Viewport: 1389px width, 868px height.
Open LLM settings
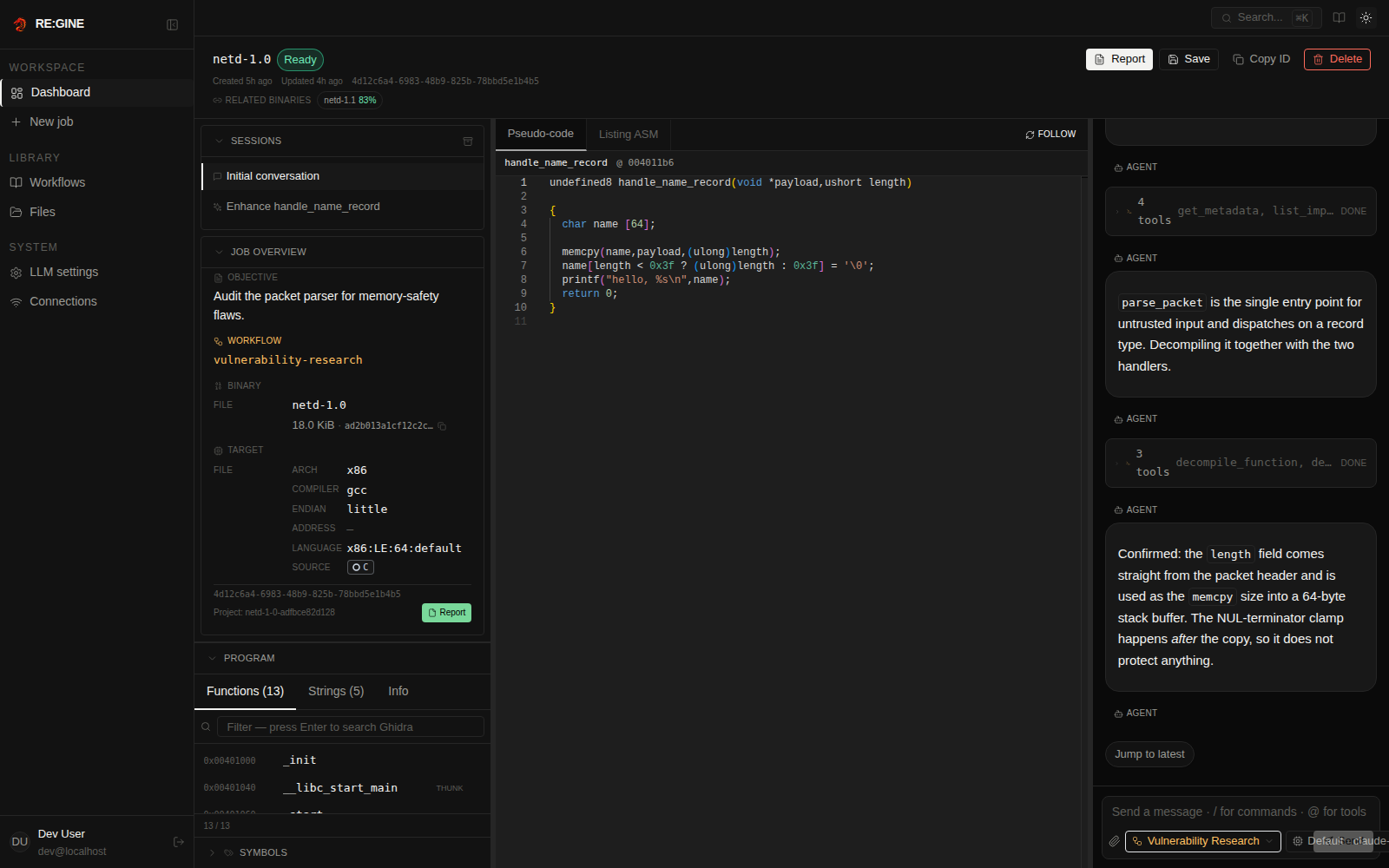pos(96,272)
